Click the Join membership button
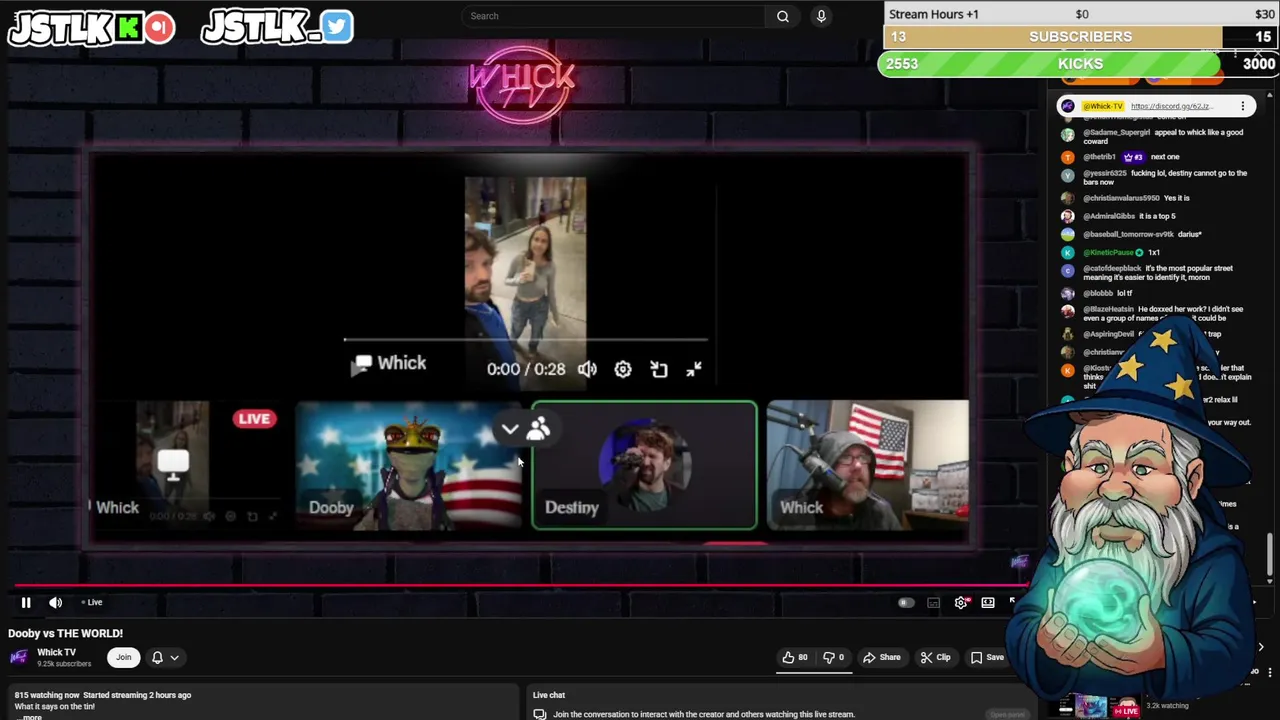 coord(123,657)
